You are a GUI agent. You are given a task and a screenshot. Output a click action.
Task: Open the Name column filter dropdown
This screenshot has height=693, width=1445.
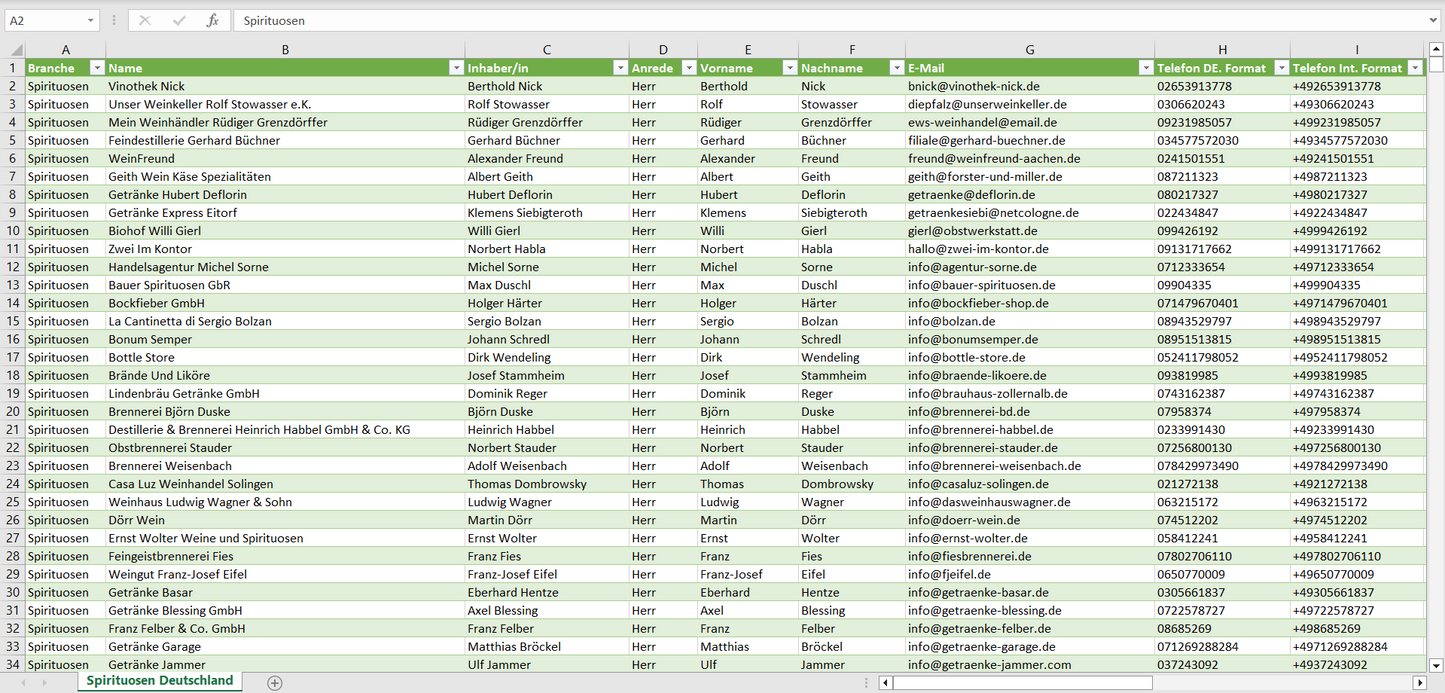tap(456, 68)
